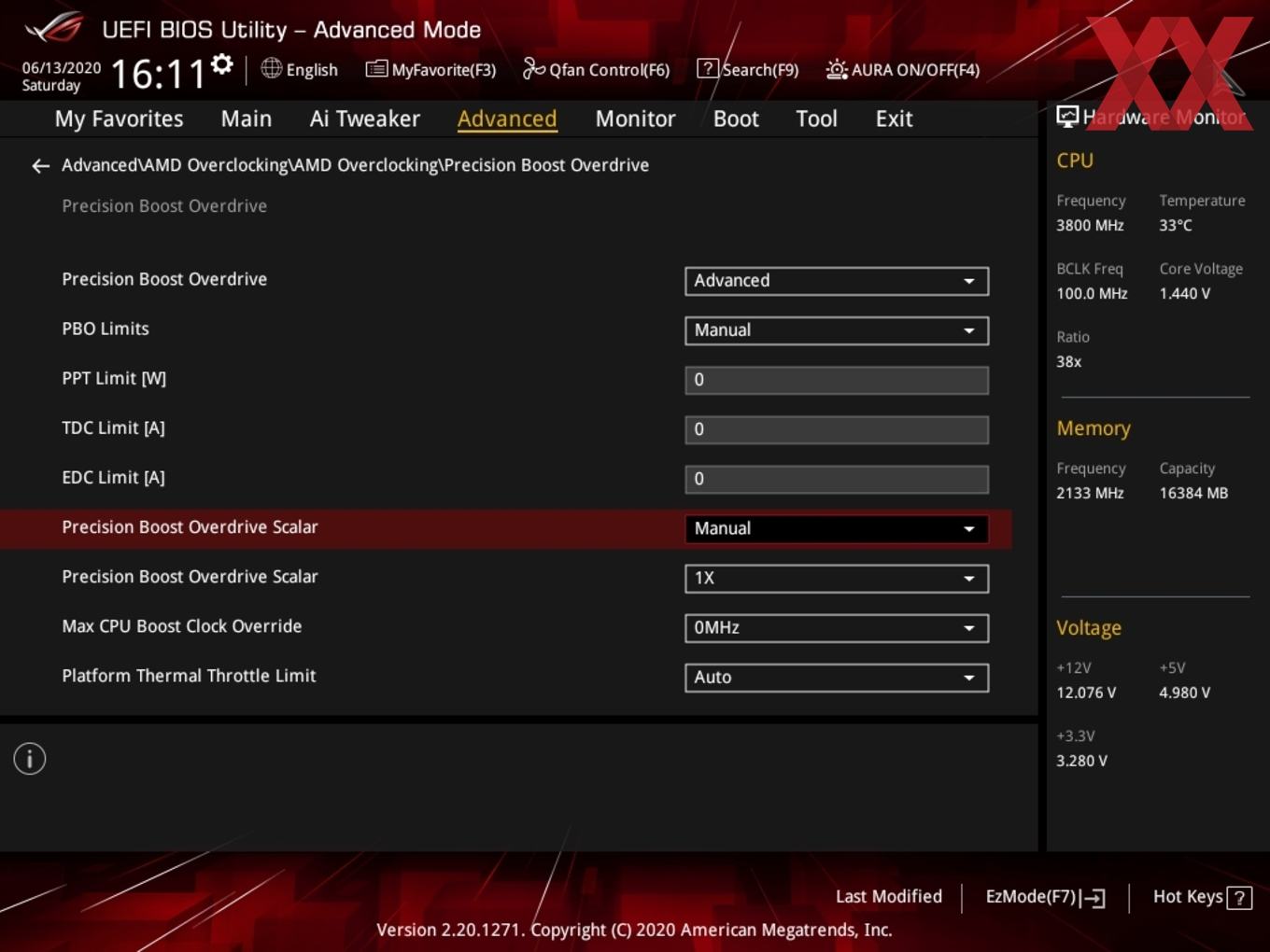This screenshot has width=1270, height=952.
Task: Click the info circle icon
Action: click(x=30, y=759)
